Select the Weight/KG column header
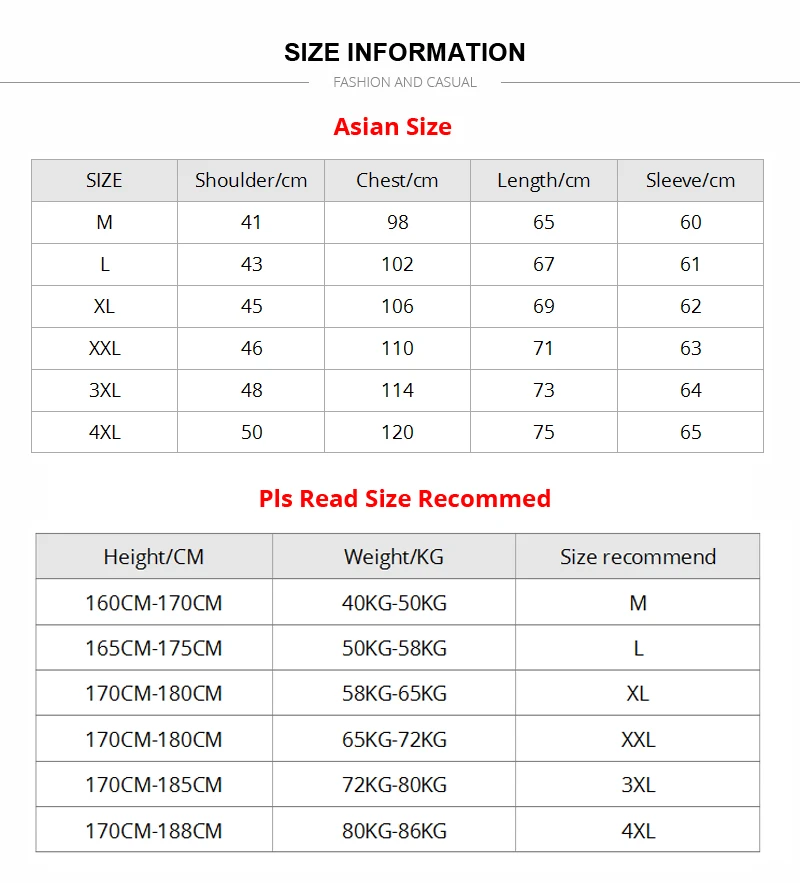 coord(394,556)
